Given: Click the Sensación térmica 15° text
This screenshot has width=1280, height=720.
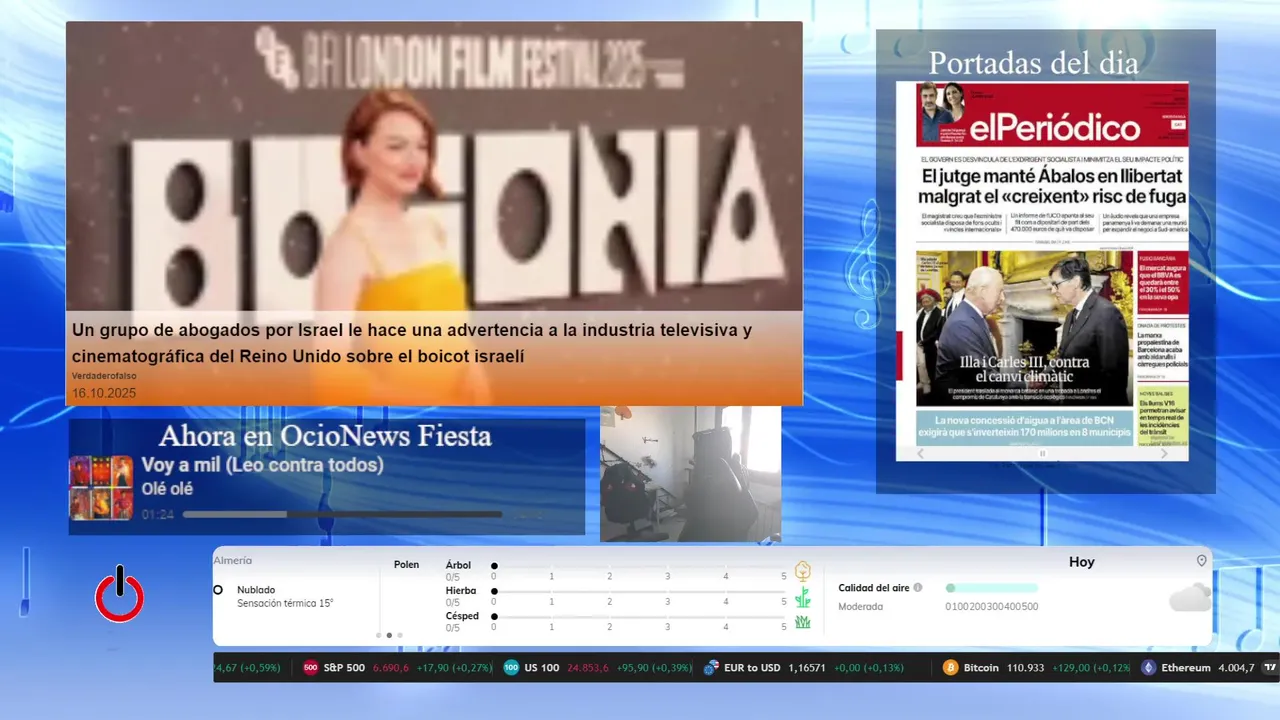Looking at the screenshot, I should point(285,603).
